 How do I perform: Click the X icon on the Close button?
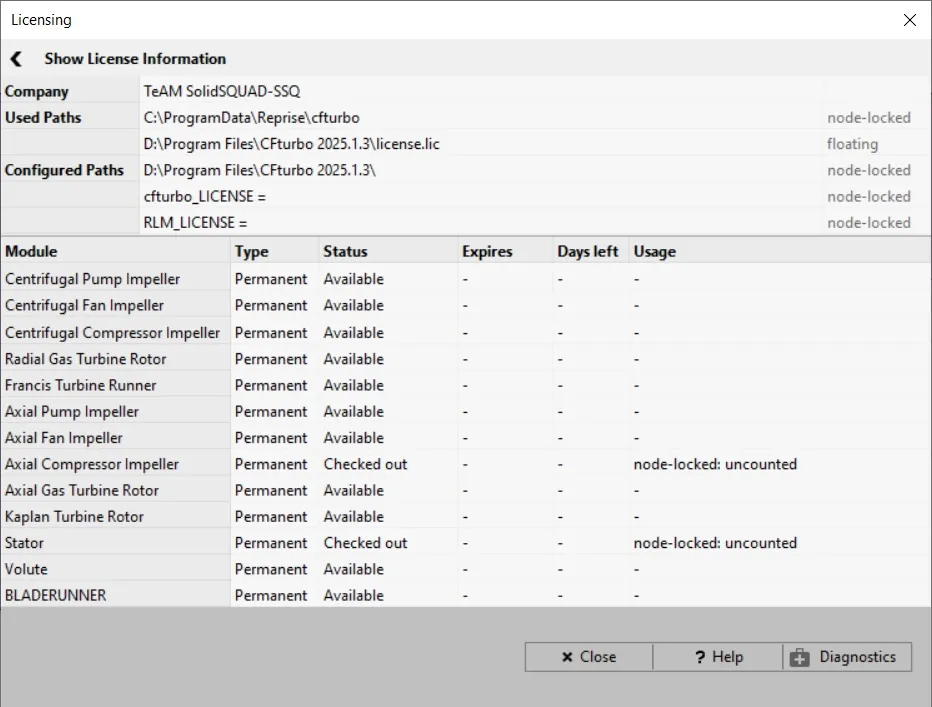pos(567,657)
